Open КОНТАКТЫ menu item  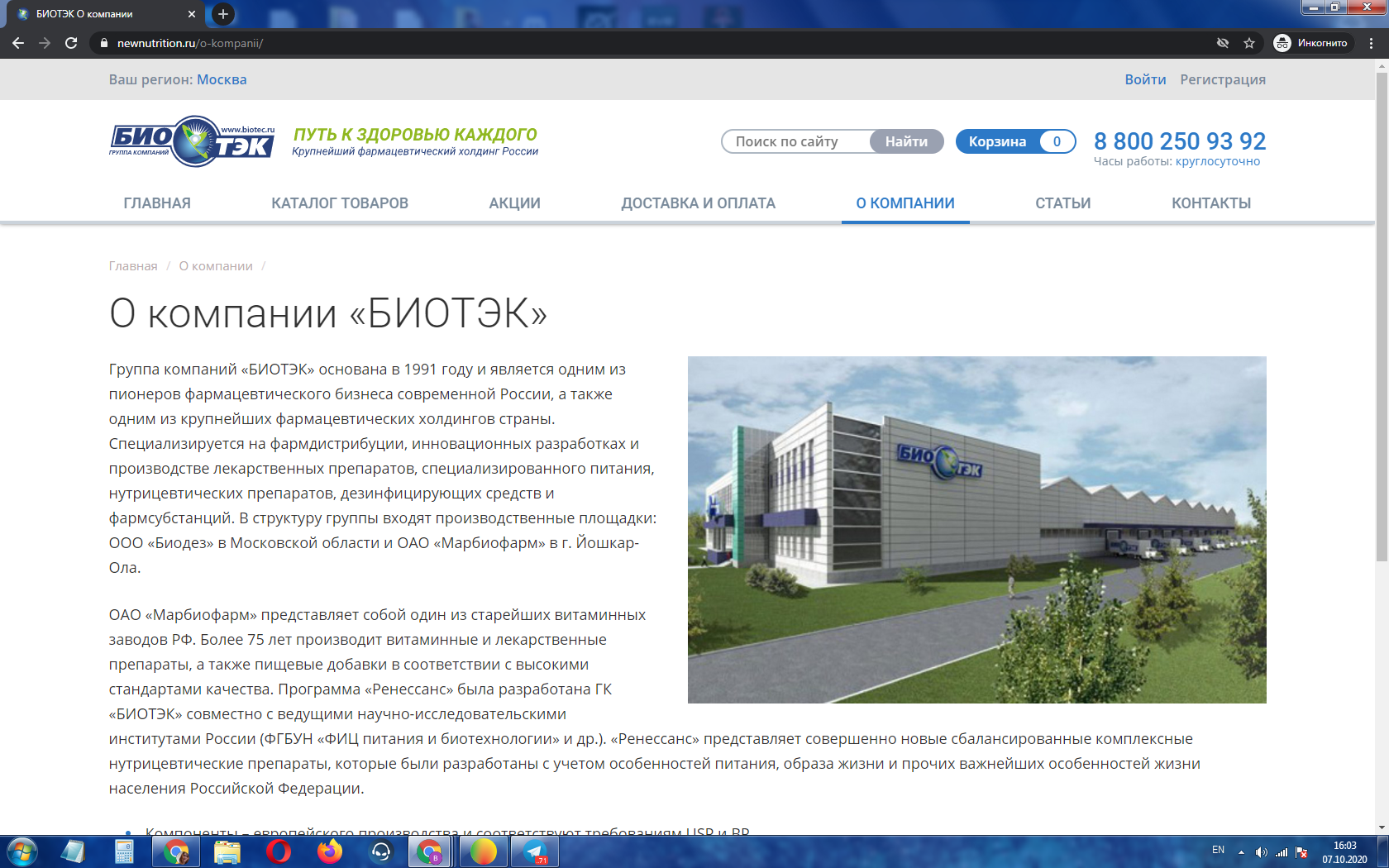1211,203
